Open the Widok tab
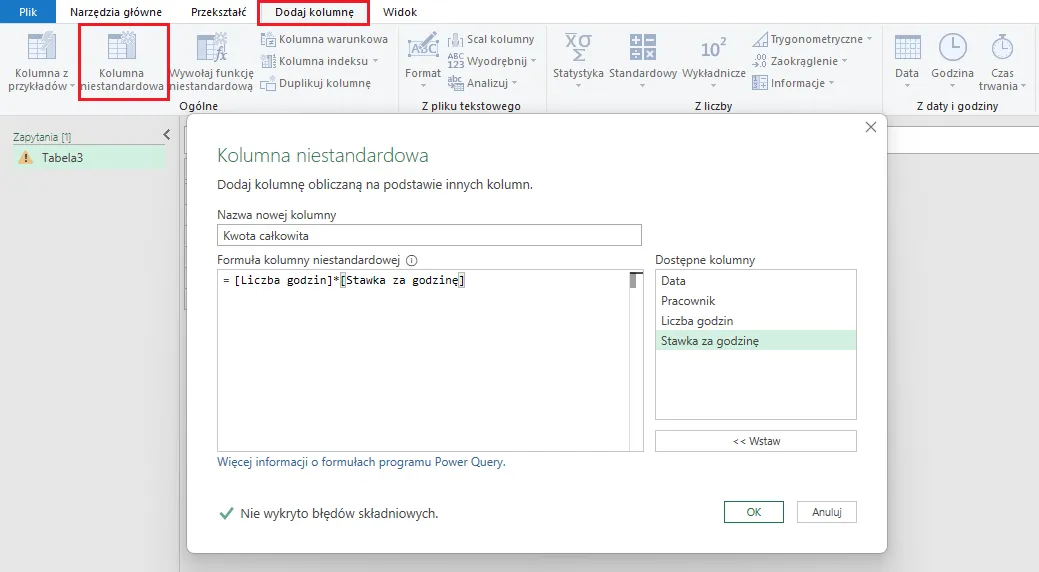 (x=400, y=12)
